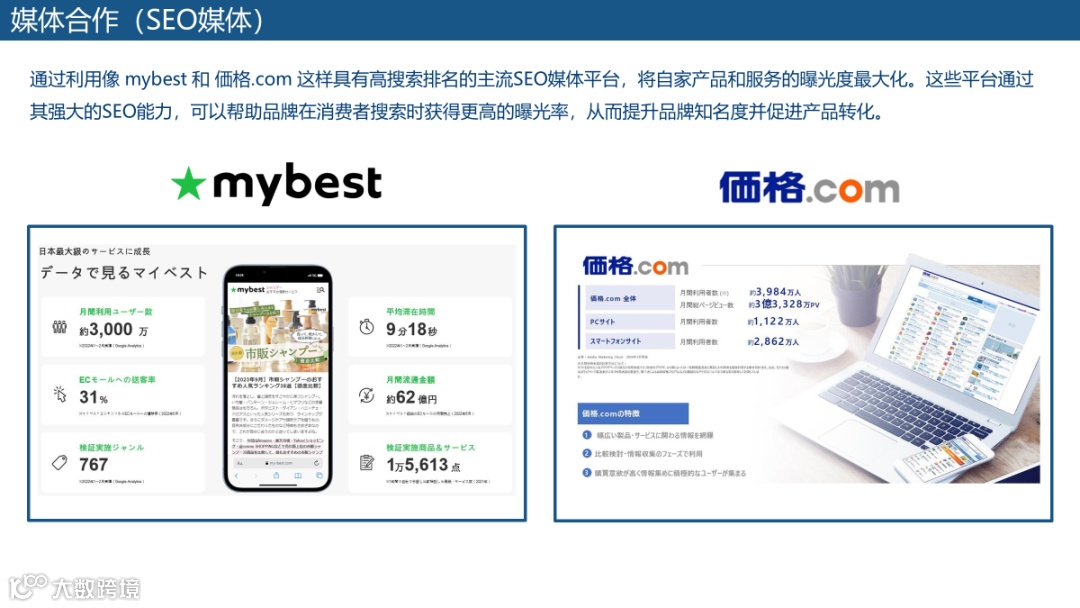Click the text 比較検討・情報収集のフェーズで利用
The width and height of the screenshot is (1080, 608).
(x=648, y=454)
